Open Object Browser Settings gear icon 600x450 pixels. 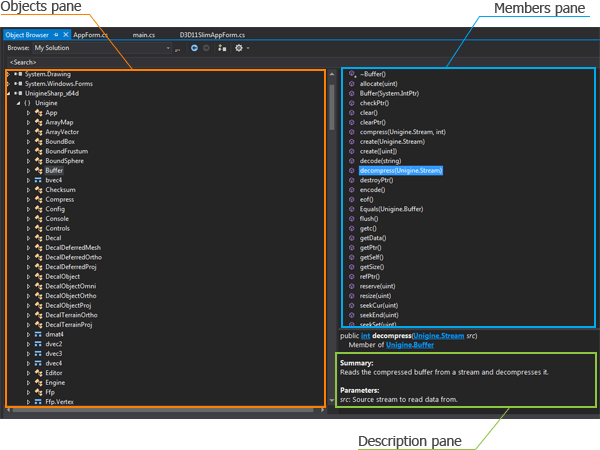click(x=240, y=47)
